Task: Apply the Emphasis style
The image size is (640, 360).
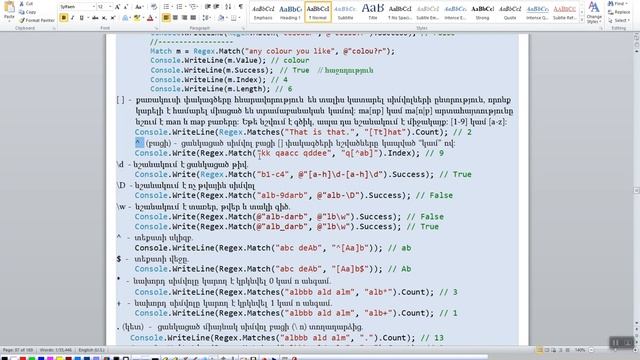Action: tap(263, 12)
